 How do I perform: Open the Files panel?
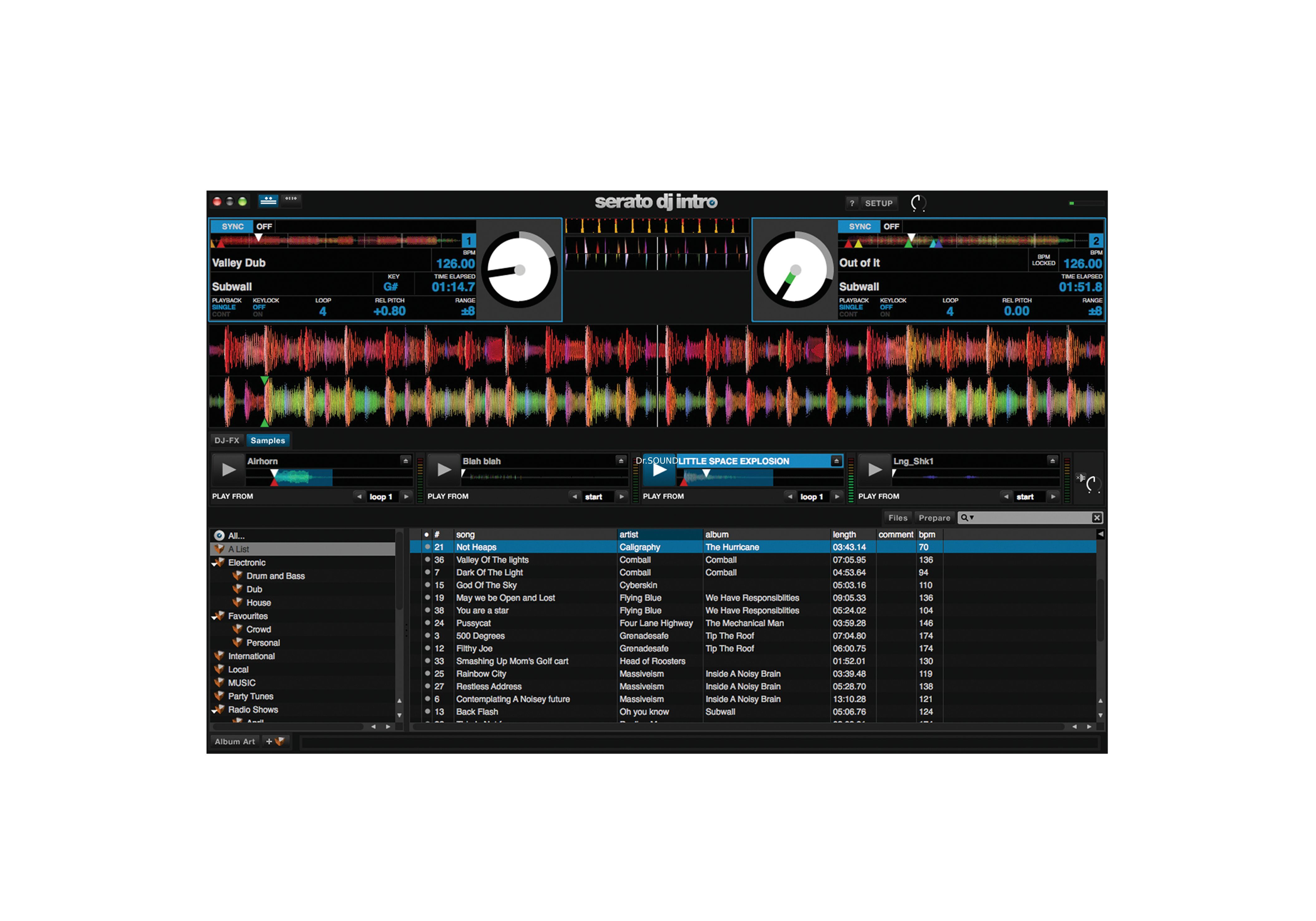[x=898, y=517]
